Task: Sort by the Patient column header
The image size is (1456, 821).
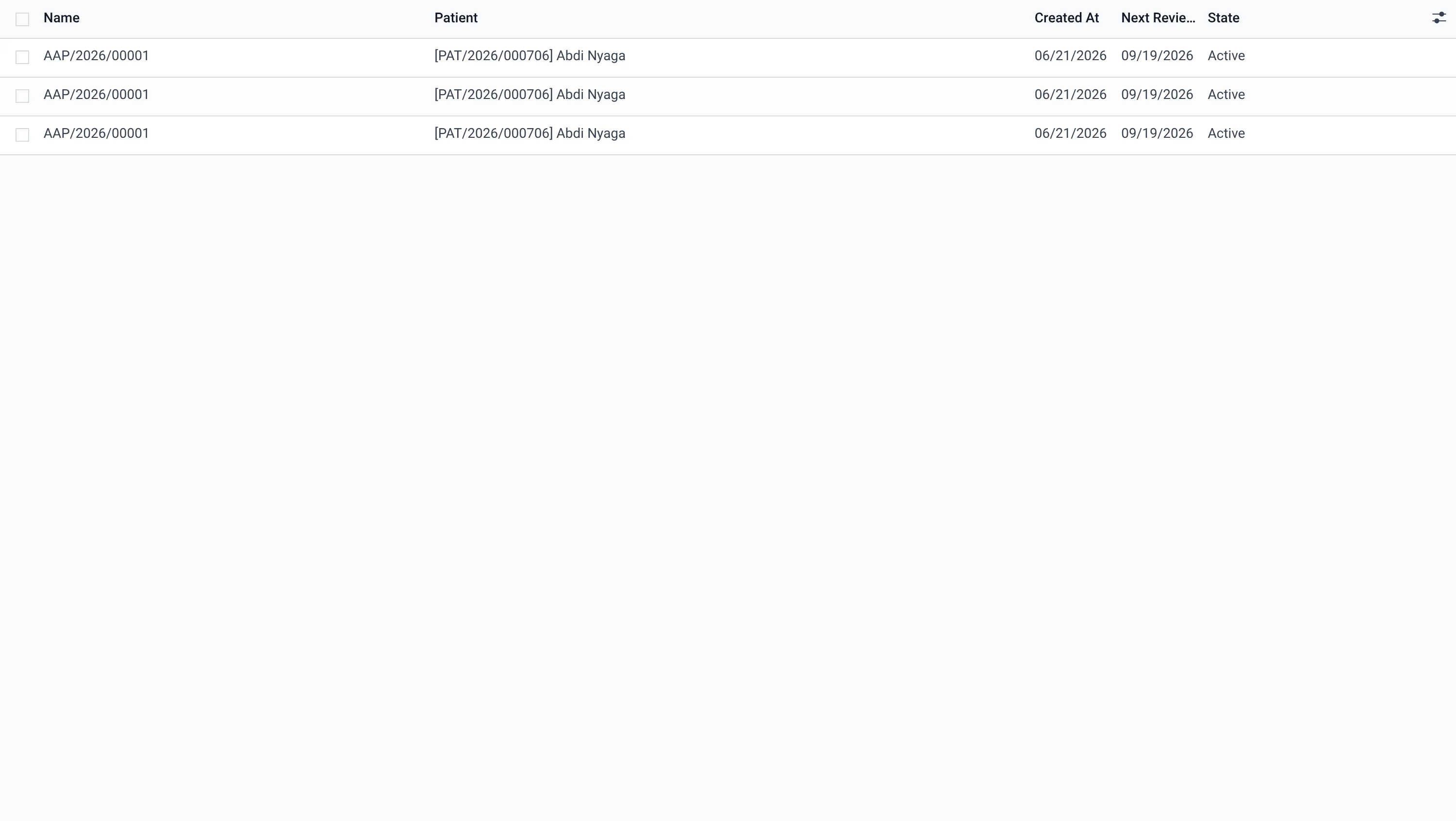Action: (x=456, y=18)
